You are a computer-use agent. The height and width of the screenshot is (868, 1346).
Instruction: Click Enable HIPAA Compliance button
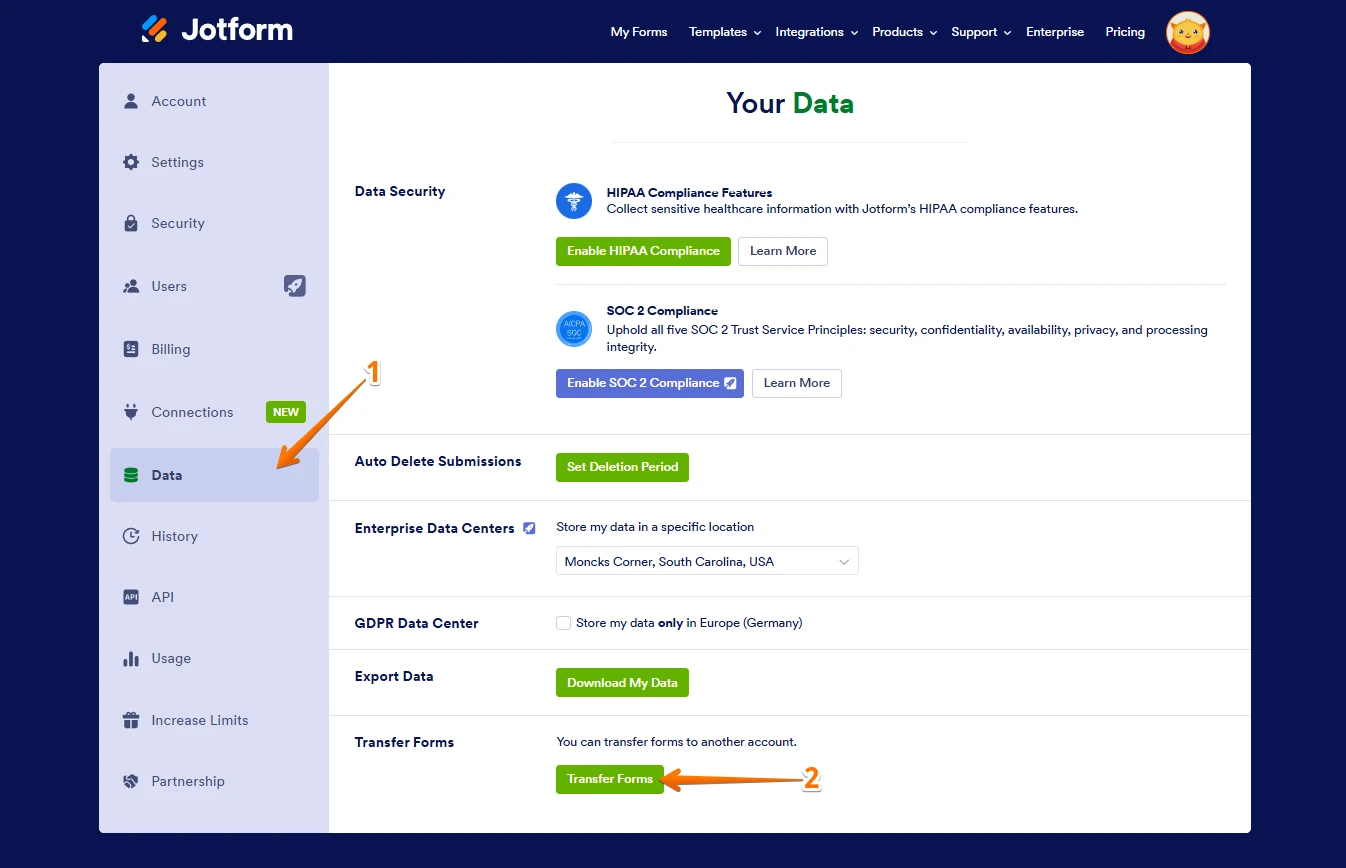(643, 251)
